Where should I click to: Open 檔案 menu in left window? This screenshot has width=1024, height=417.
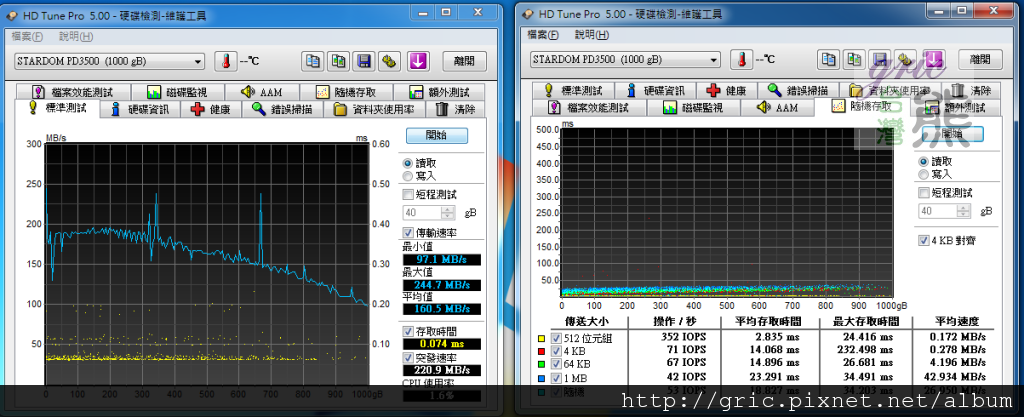click(x=28, y=37)
